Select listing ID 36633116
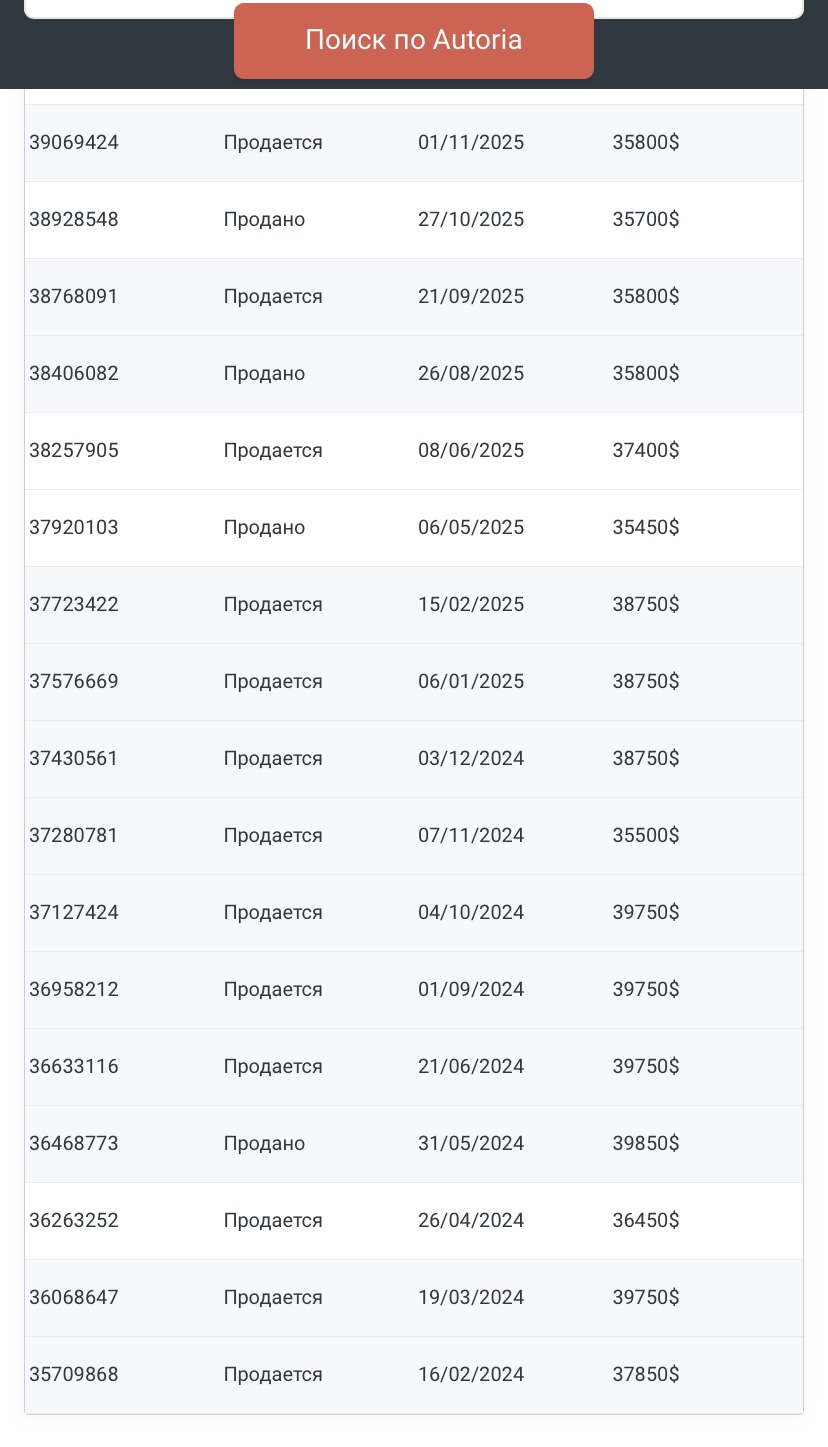 [x=74, y=1066]
